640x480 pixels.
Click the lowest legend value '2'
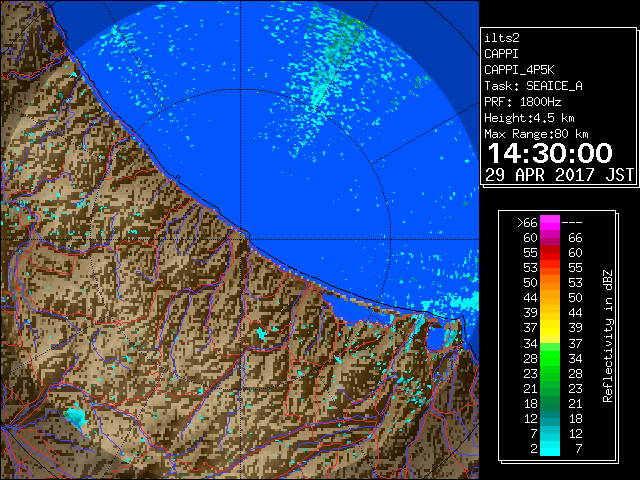[x=533, y=449]
